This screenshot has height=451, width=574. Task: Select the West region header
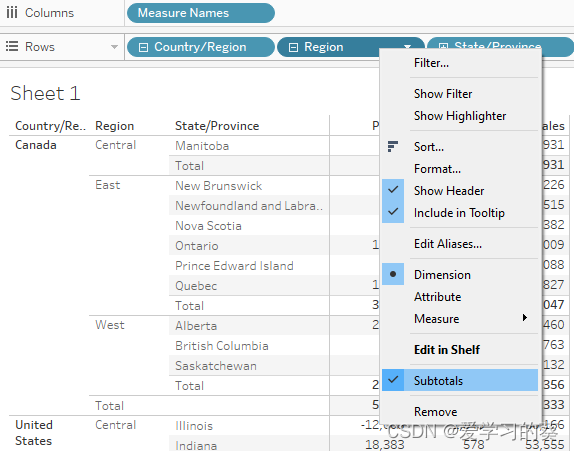(x=110, y=325)
